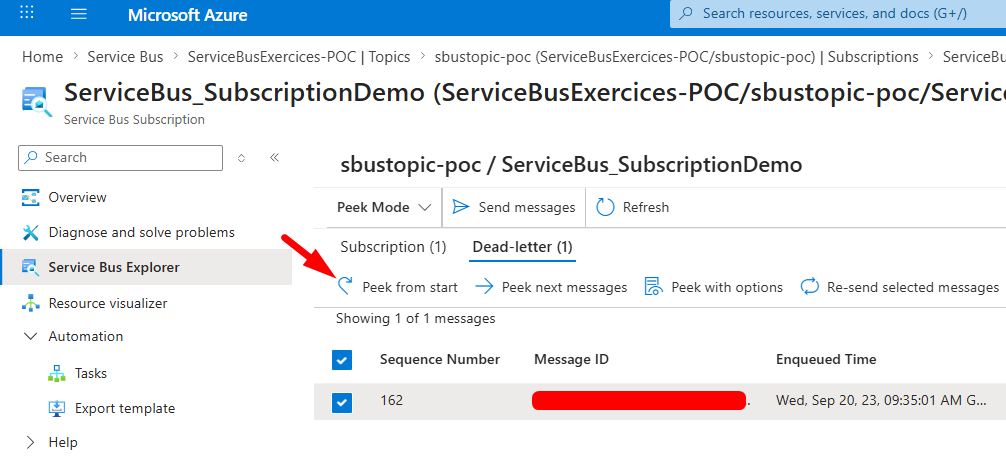1006x468 pixels.
Task: Click the Microsoft Azure home logo text
Action: (187, 15)
